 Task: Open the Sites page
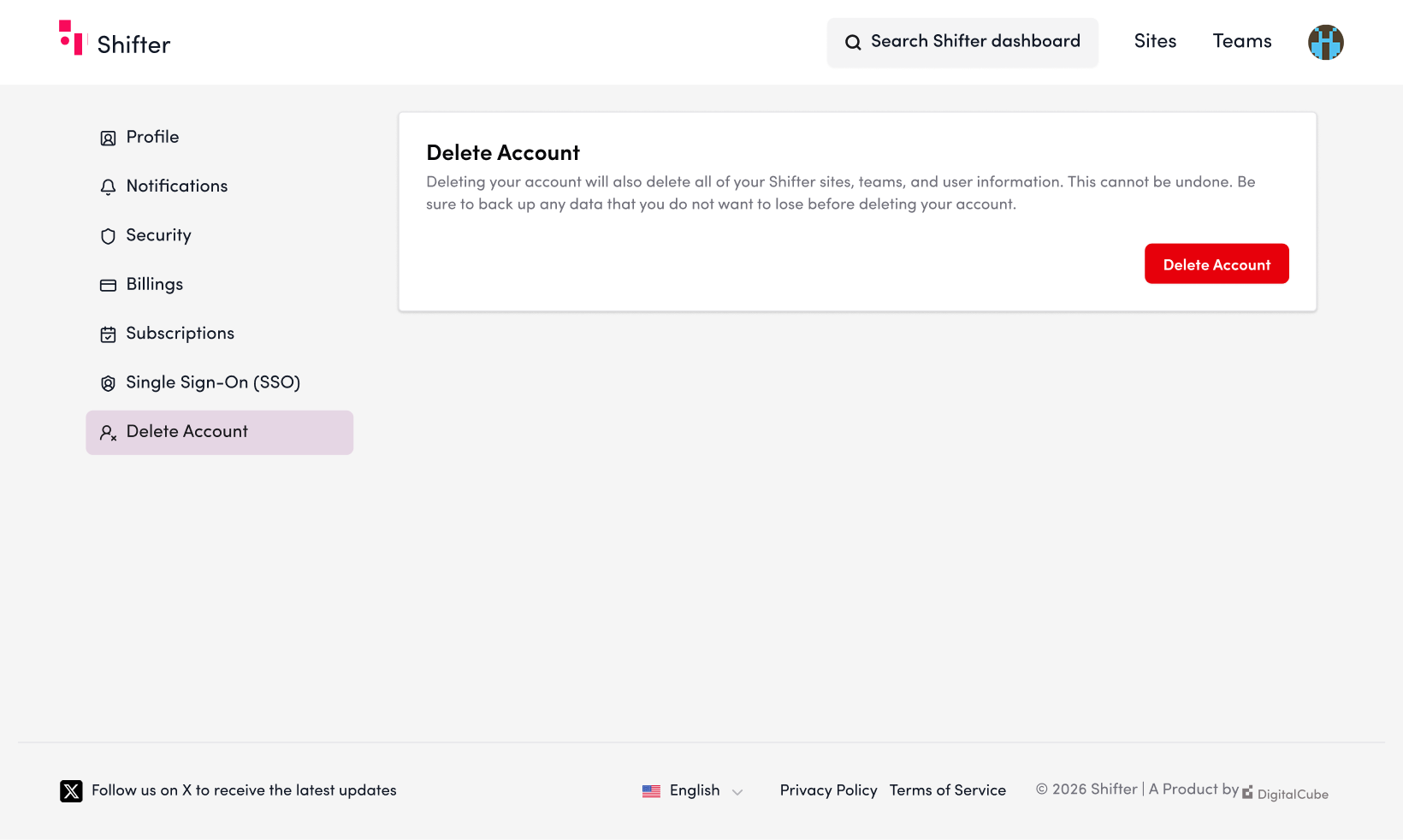[1155, 42]
